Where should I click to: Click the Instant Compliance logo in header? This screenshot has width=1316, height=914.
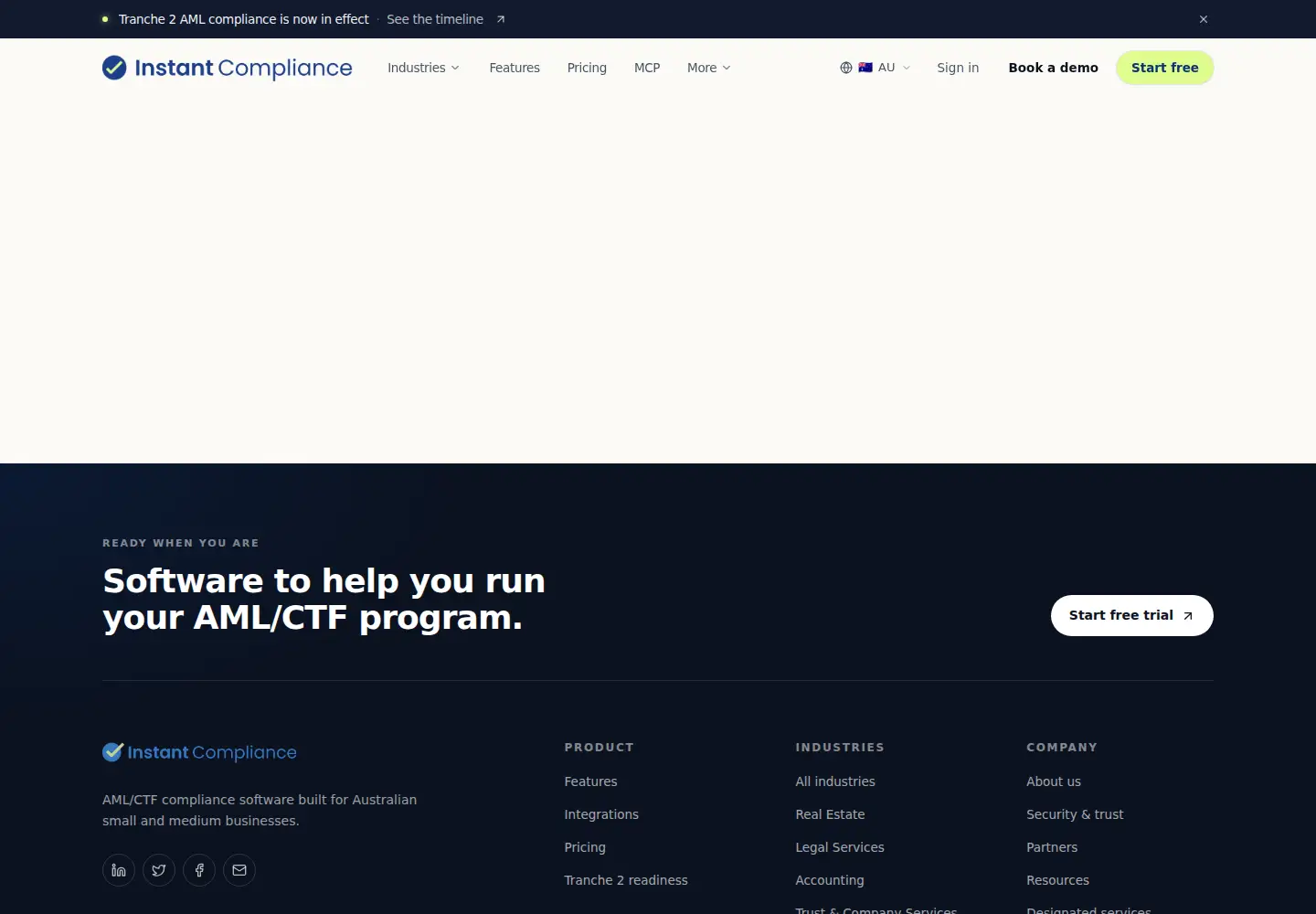click(228, 68)
